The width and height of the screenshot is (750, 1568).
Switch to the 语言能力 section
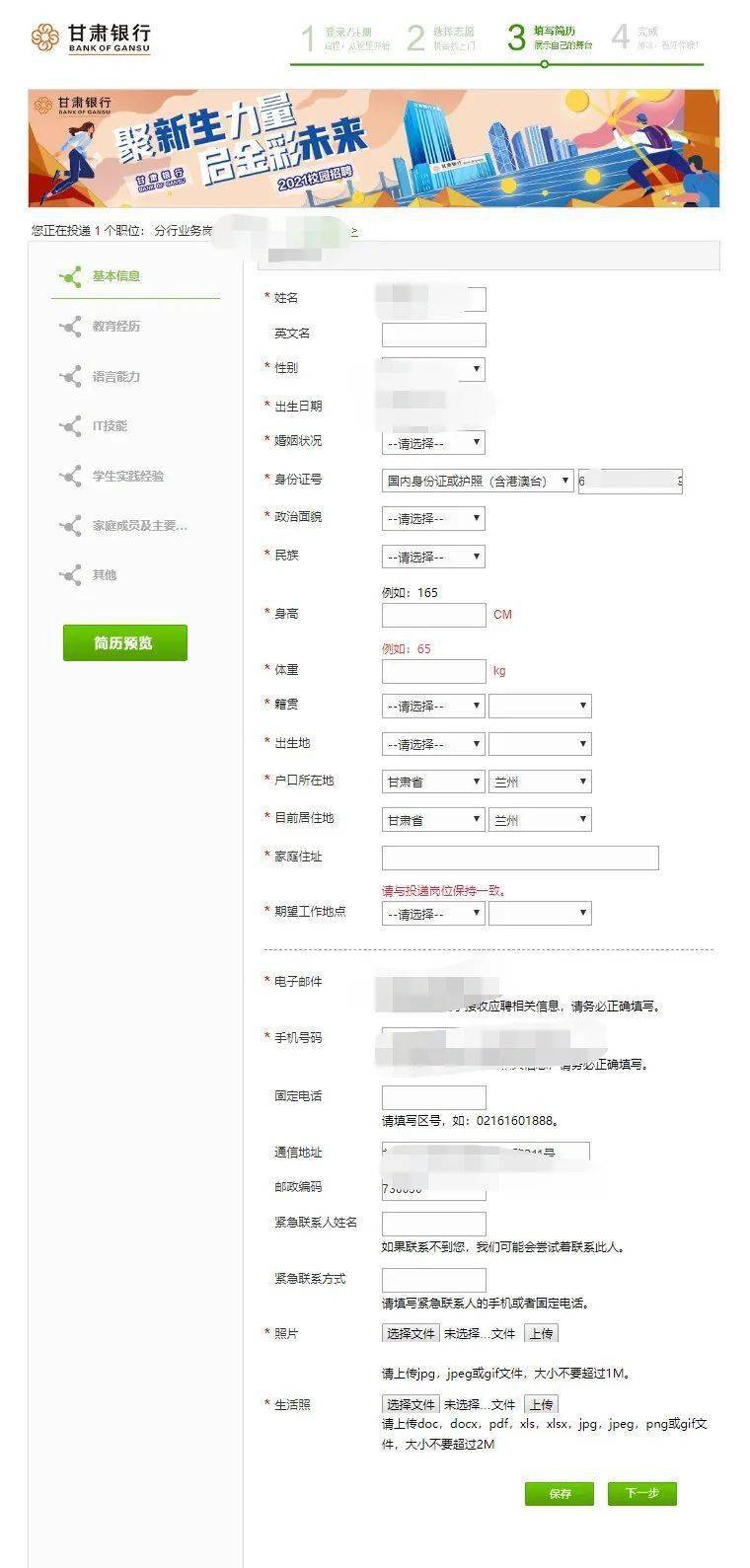pyautogui.click(x=116, y=377)
